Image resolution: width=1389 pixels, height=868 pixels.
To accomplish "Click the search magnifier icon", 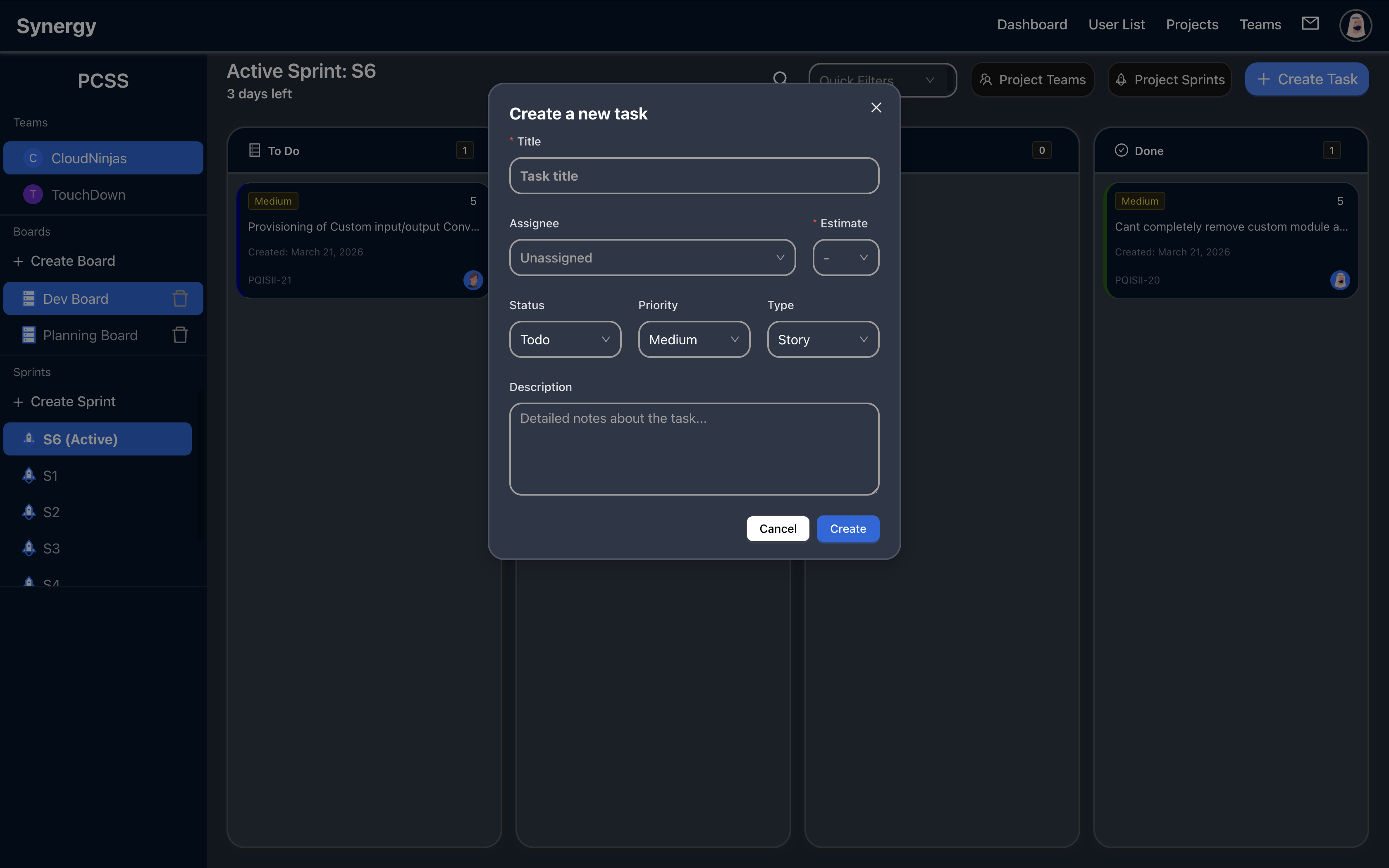I will point(780,78).
